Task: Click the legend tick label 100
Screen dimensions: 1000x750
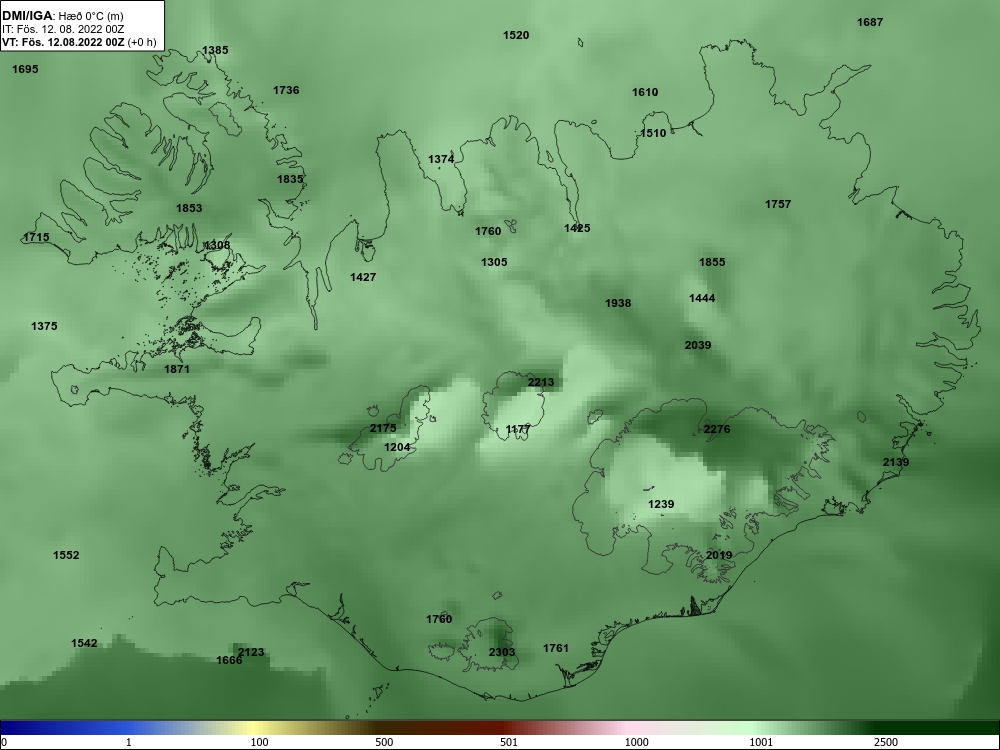Action: pyautogui.click(x=259, y=742)
